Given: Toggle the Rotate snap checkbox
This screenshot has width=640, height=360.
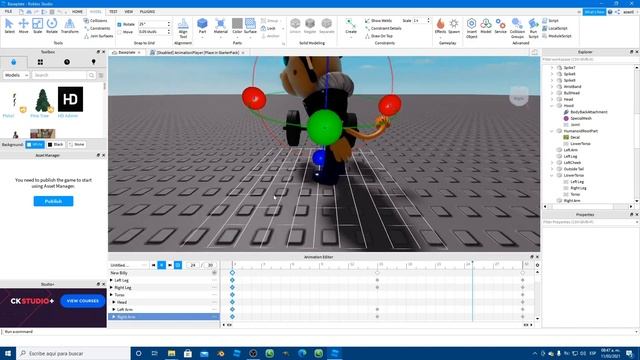Looking at the screenshot, I should tap(119, 24).
